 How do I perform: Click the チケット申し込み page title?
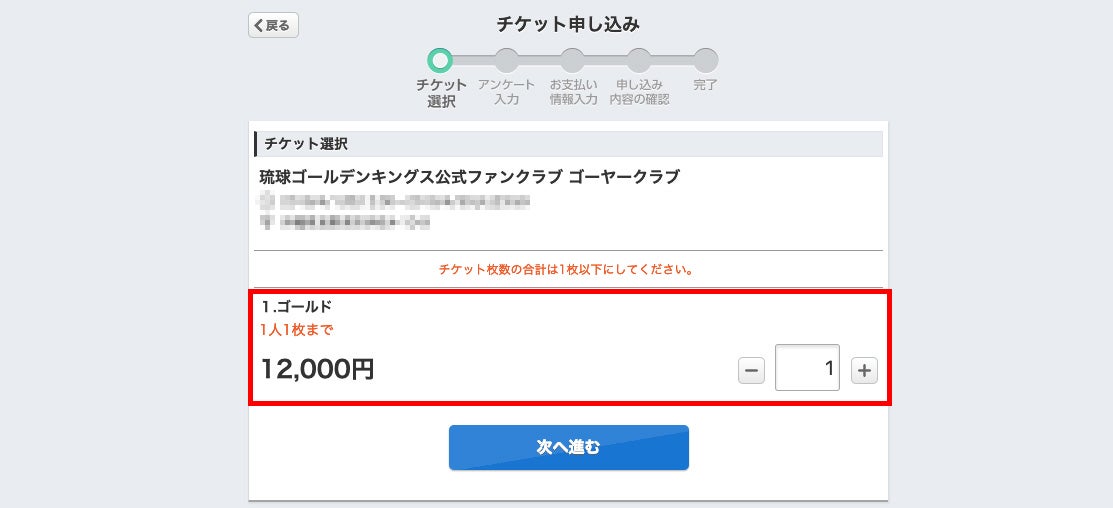coord(568,25)
